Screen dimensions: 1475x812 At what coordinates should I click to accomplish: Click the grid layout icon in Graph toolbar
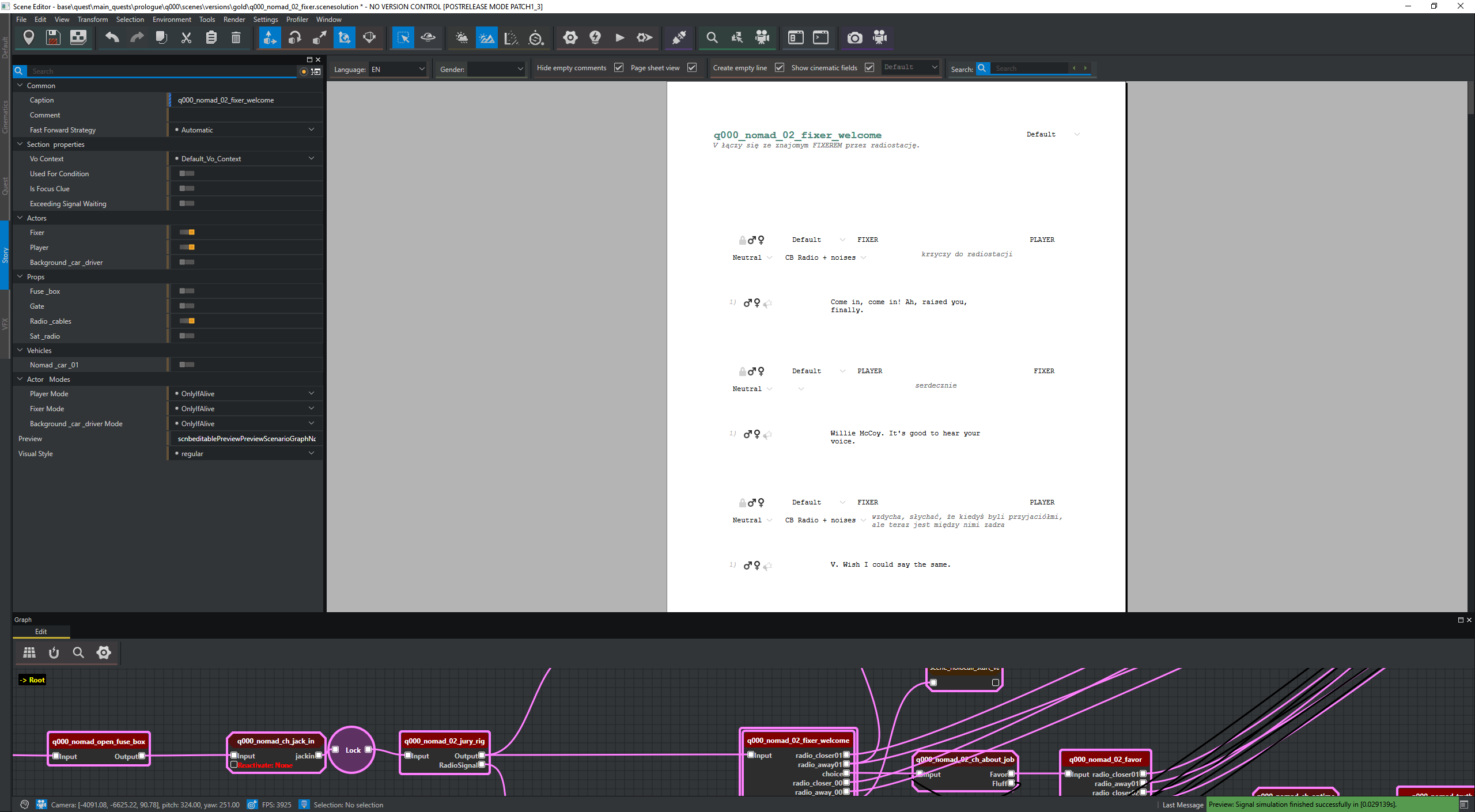coord(29,652)
